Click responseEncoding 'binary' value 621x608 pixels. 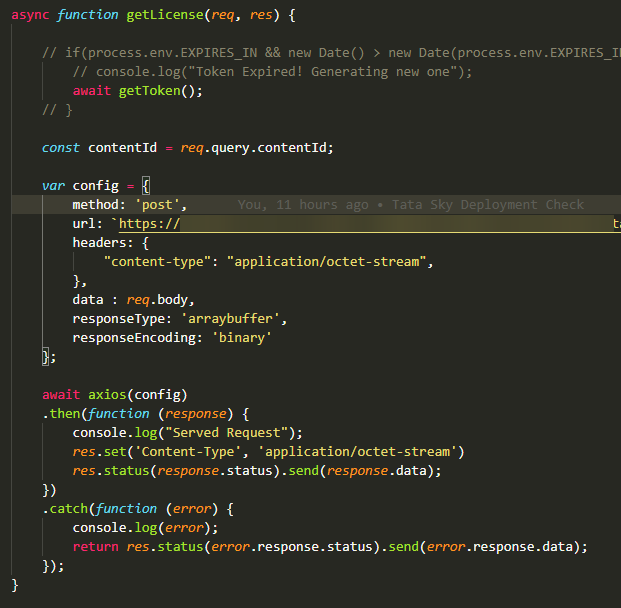tap(242, 338)
